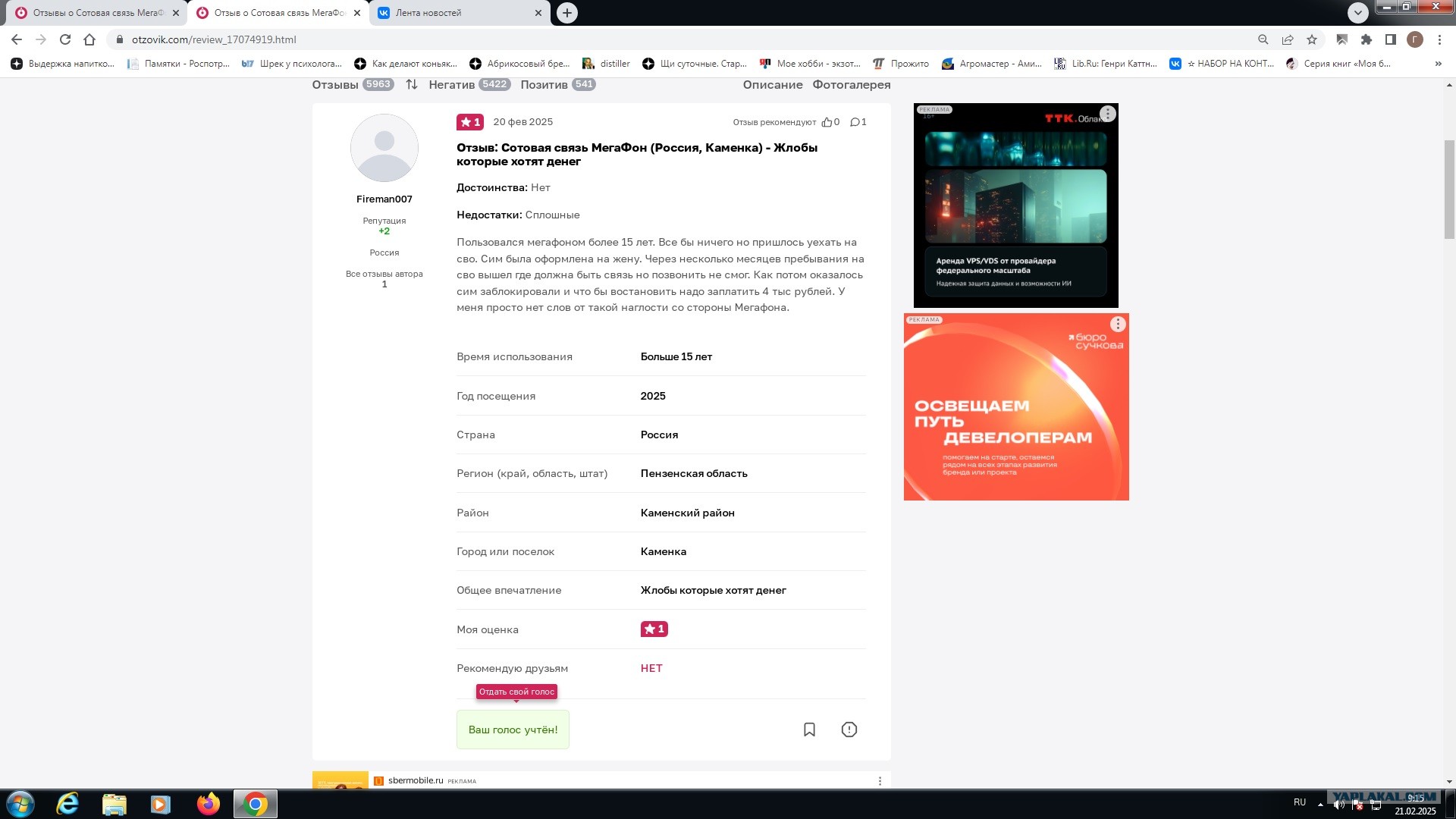Open the TTK ad options menu

click(1108, 114)
